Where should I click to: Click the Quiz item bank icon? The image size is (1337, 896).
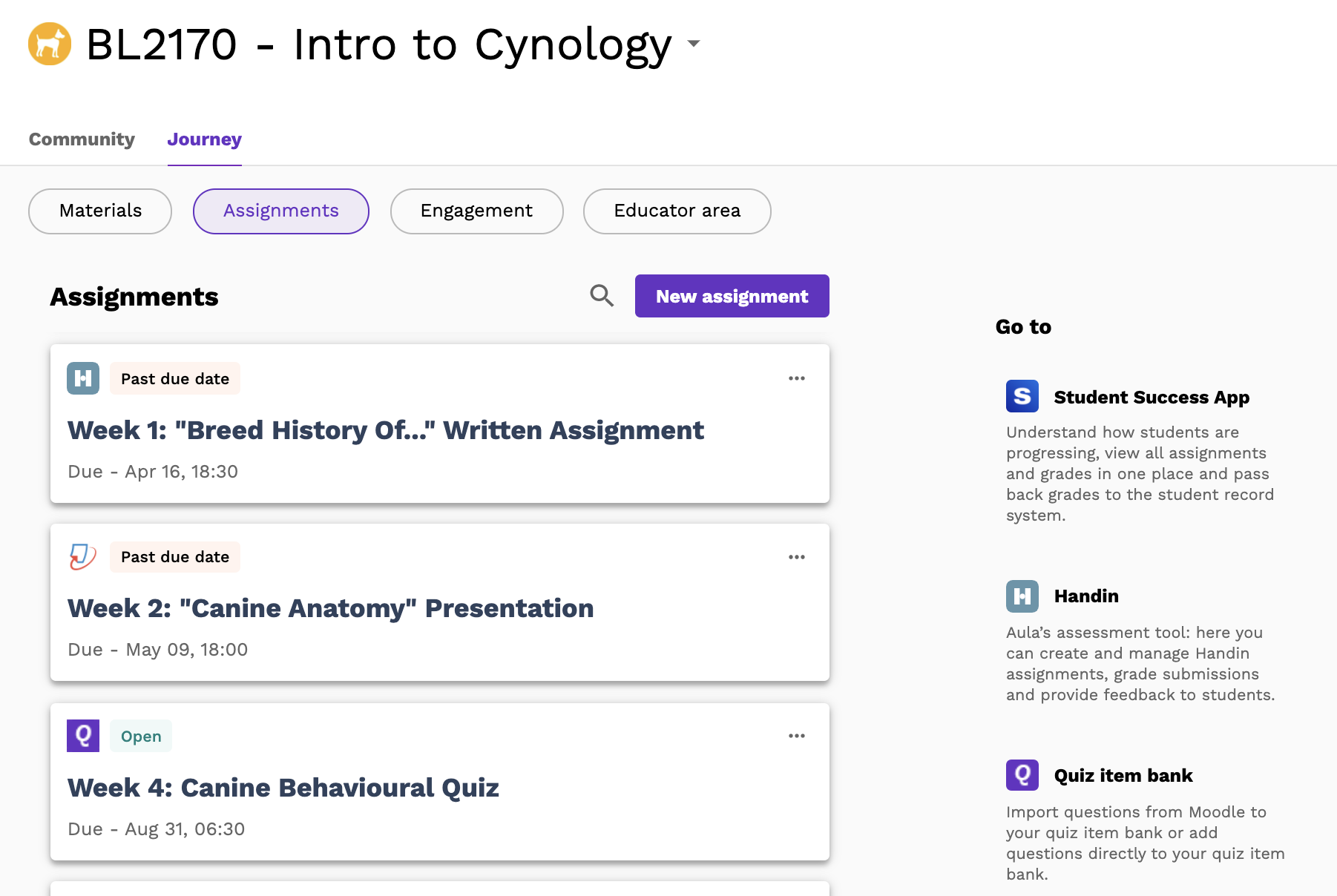click(1022, 775)
